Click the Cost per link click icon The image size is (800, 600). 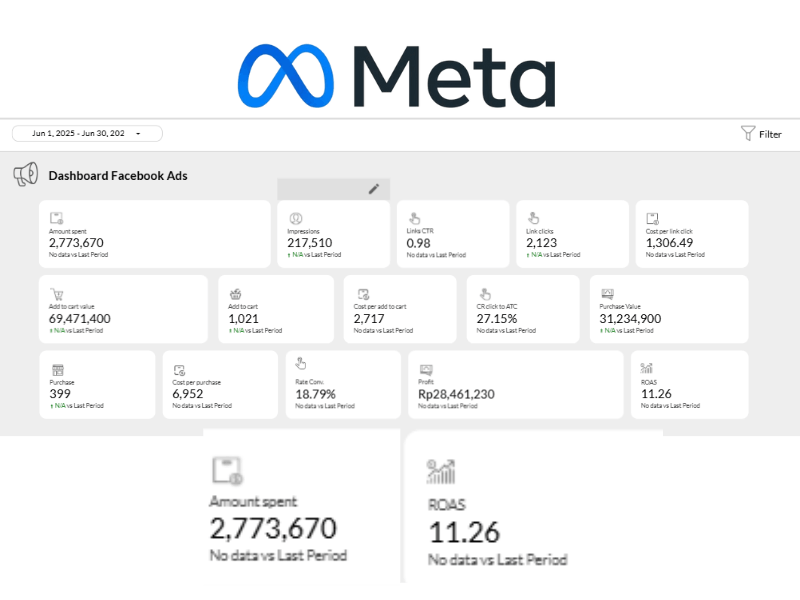click(653, 218)
